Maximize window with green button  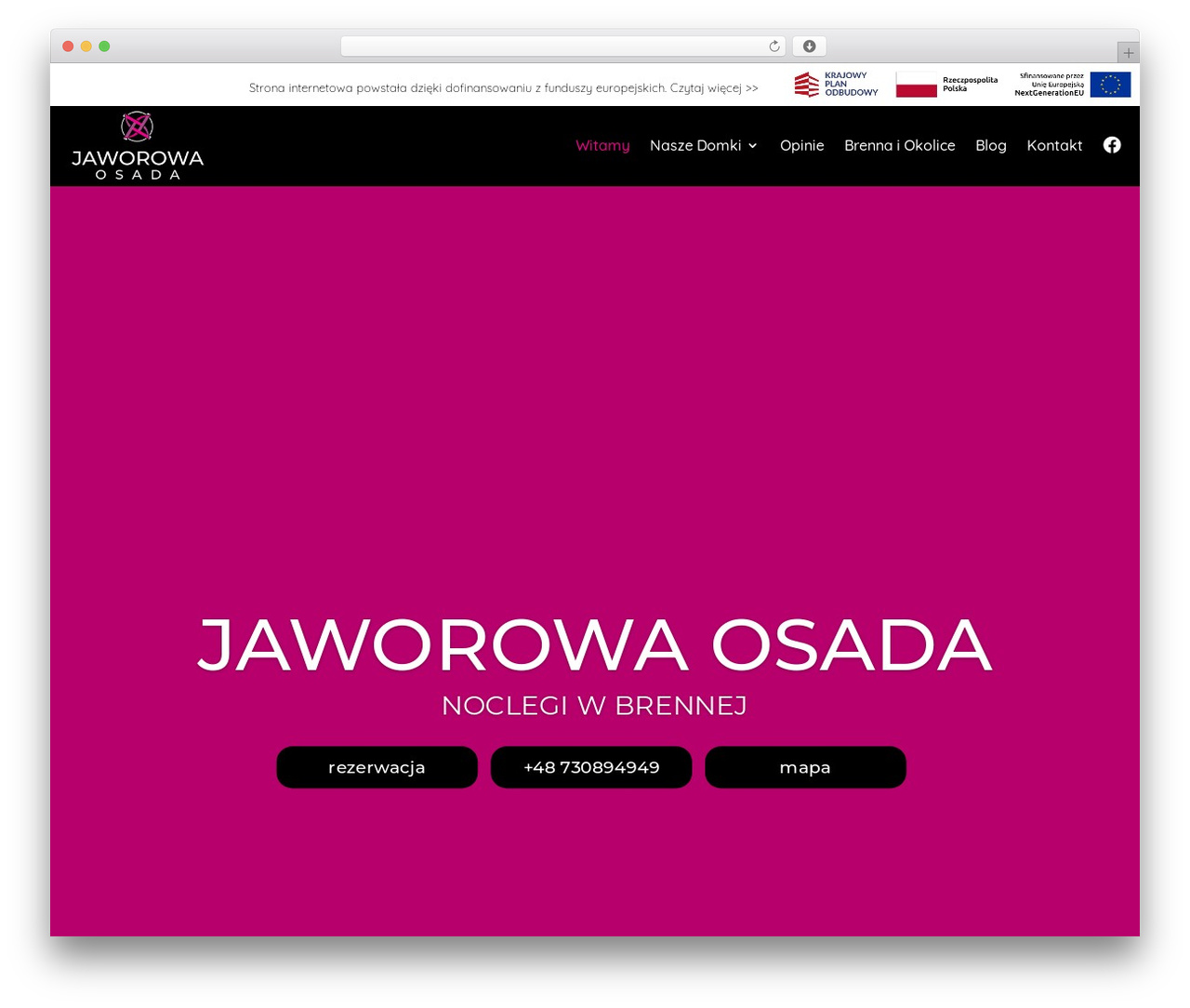[104, 46]
